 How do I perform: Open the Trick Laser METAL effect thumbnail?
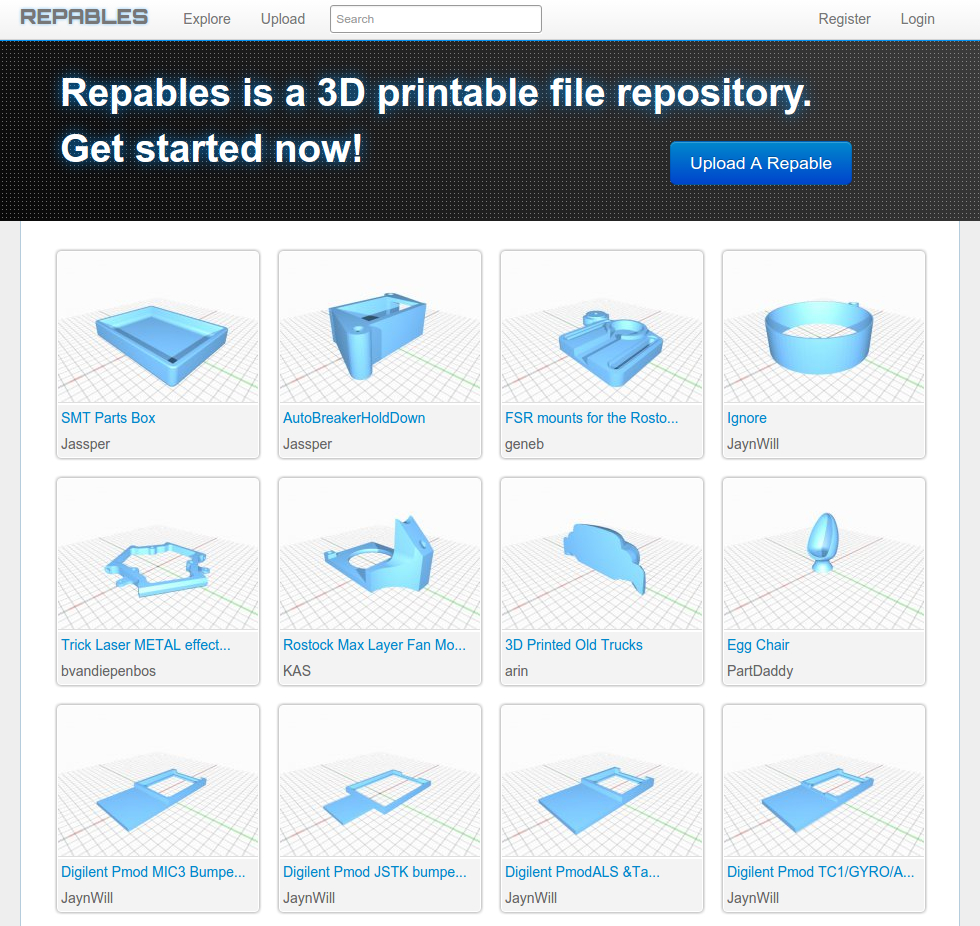158,554
